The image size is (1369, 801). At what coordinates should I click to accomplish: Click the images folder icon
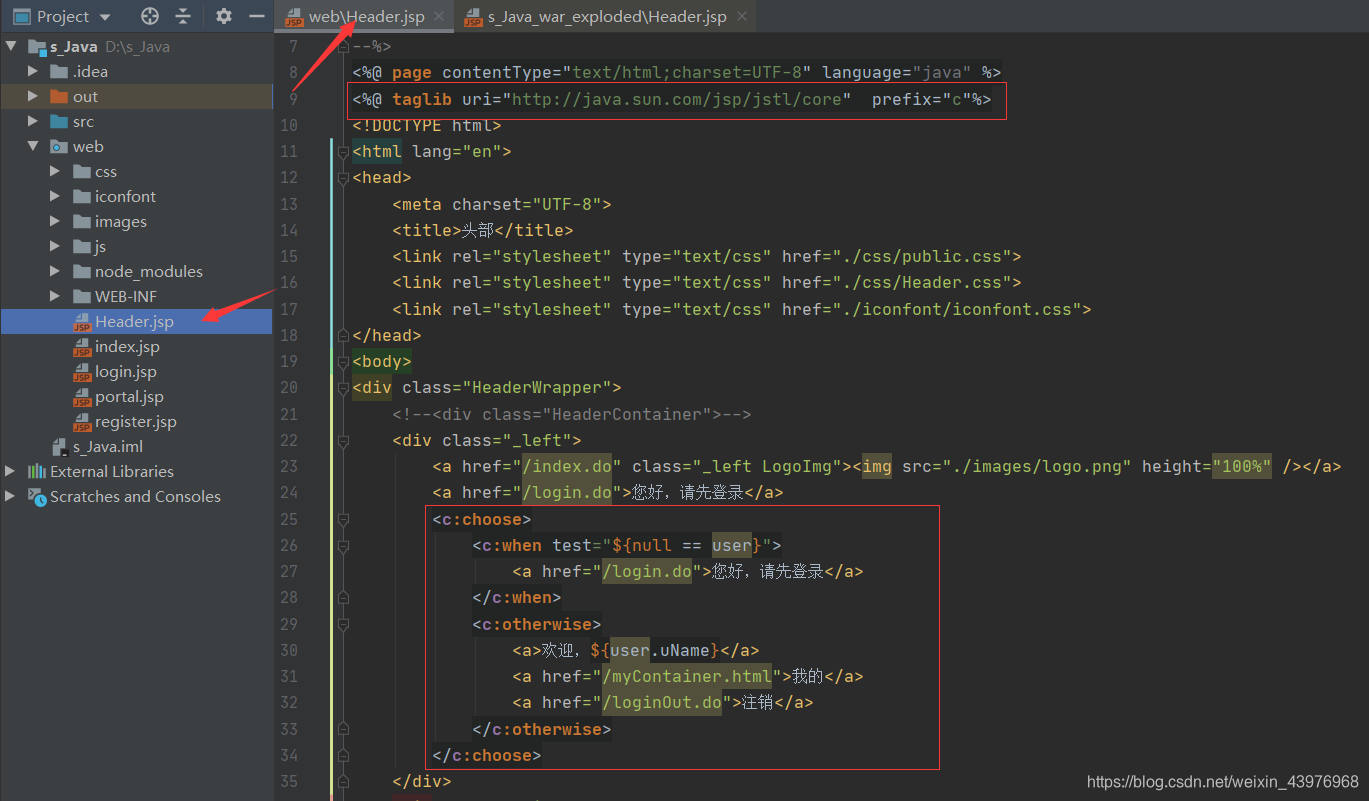[82, 221]
